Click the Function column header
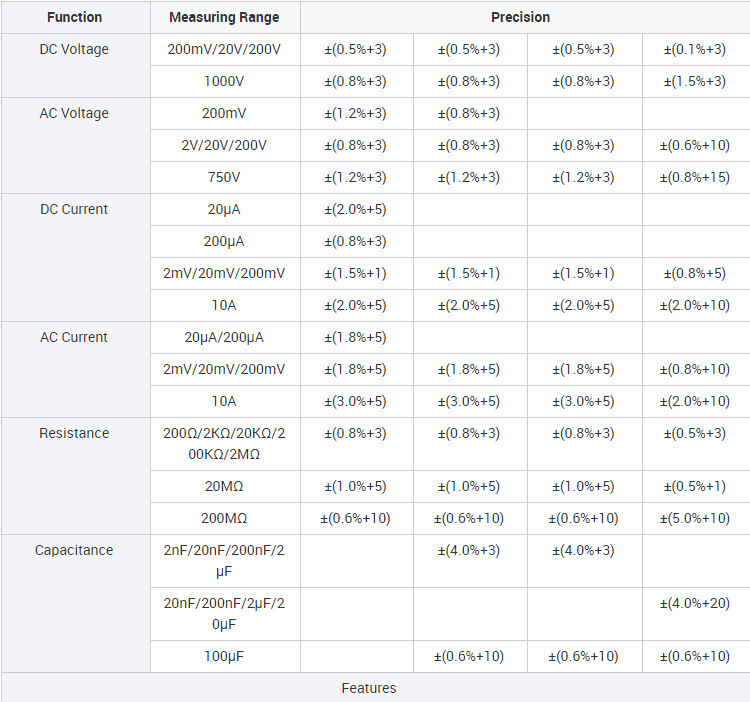Viewport: 750px width, 702px height. (x=75, y=17)
